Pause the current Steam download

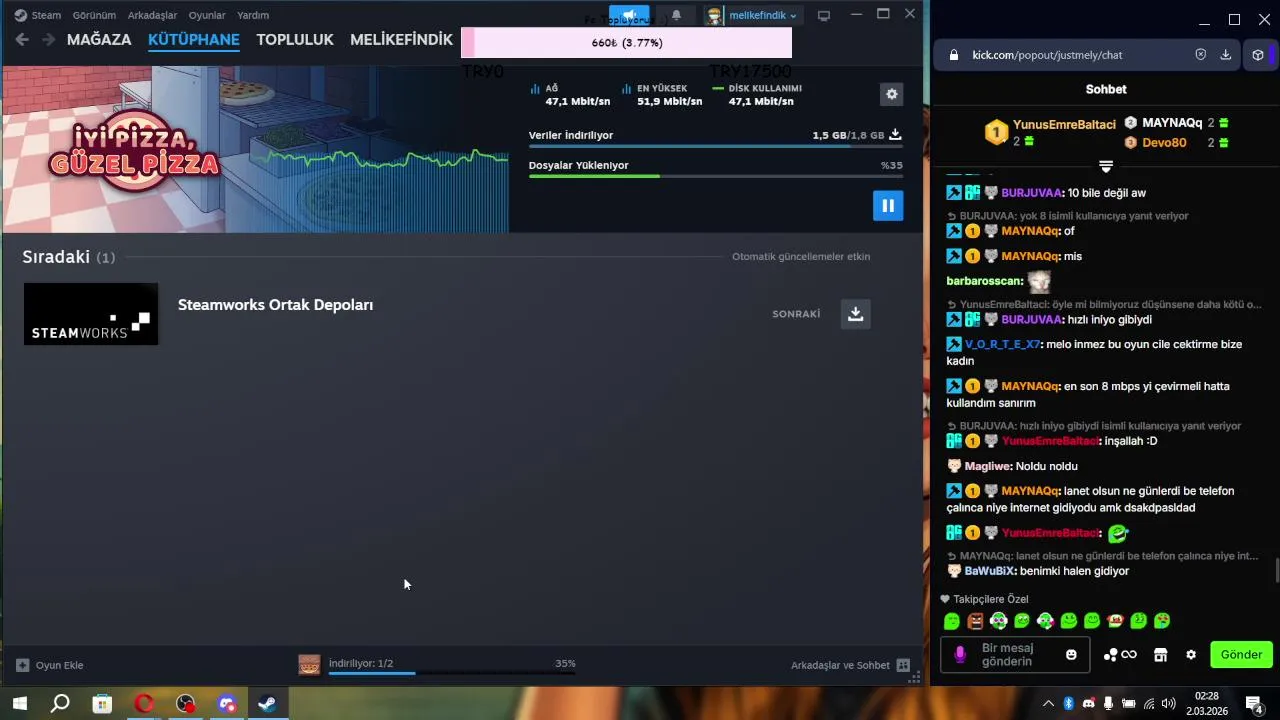888,205
